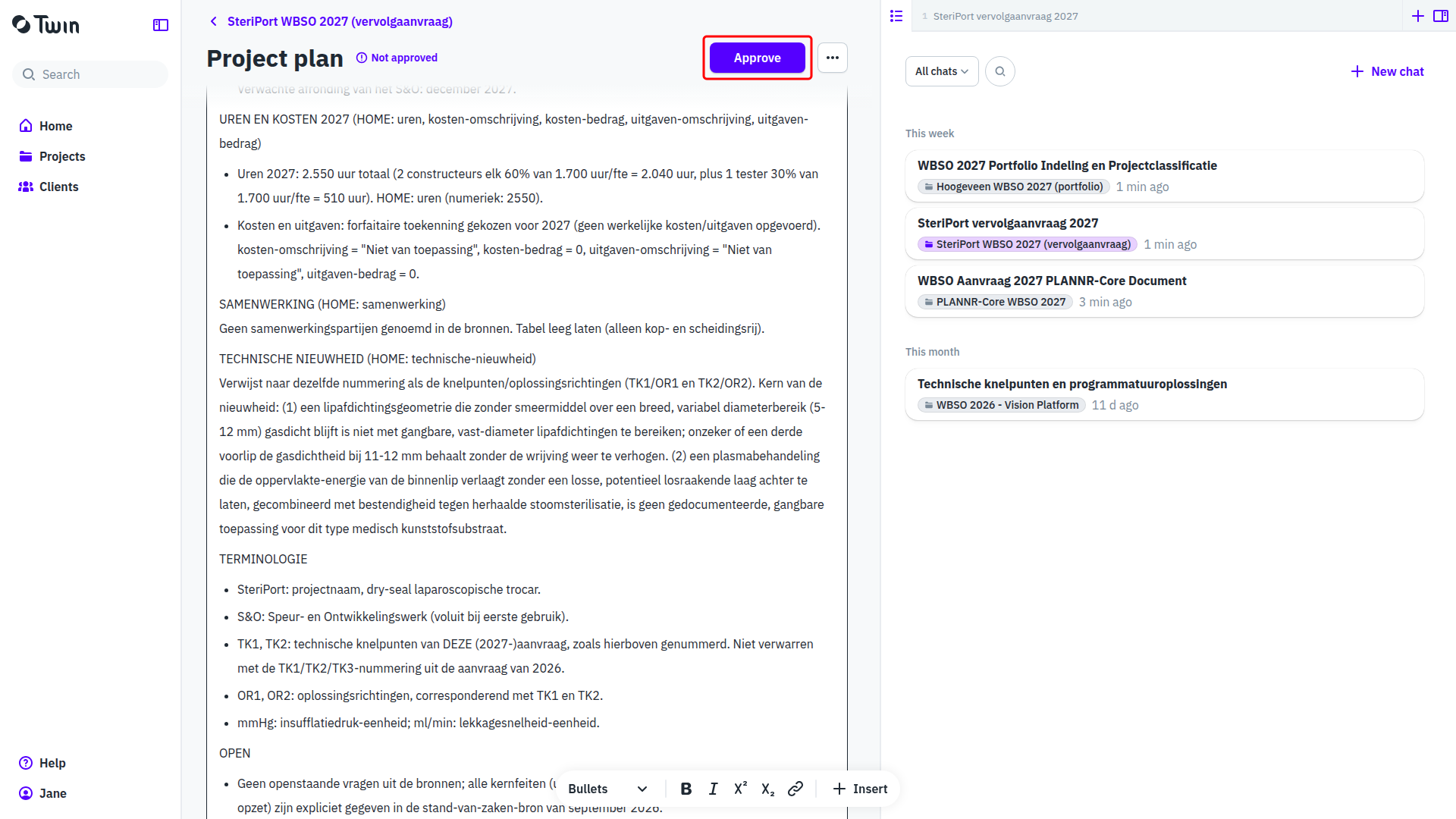Image resolution: width=1456 pixels, height=819 pixels.
Task: Click the Search input field
Action: tap(90, 74)
